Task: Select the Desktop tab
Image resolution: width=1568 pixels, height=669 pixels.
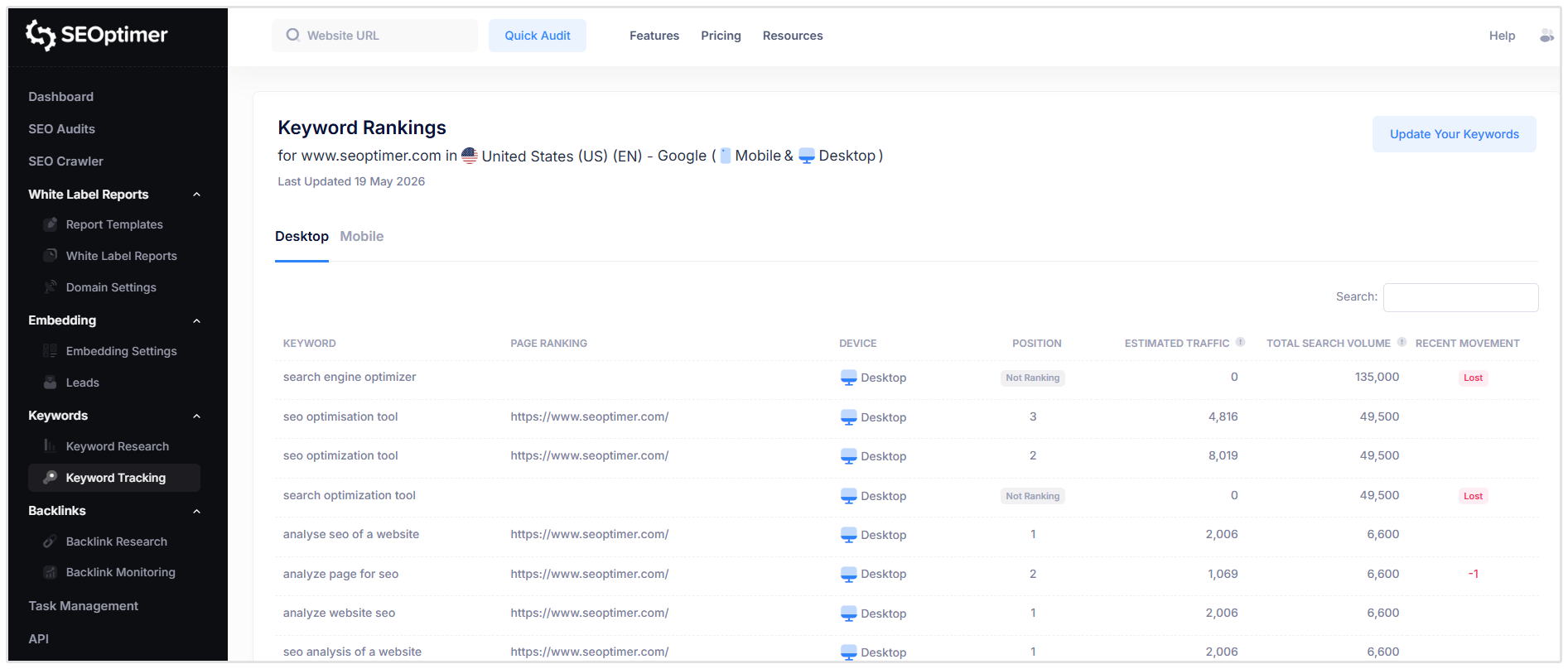Action: tap(302, 237)
